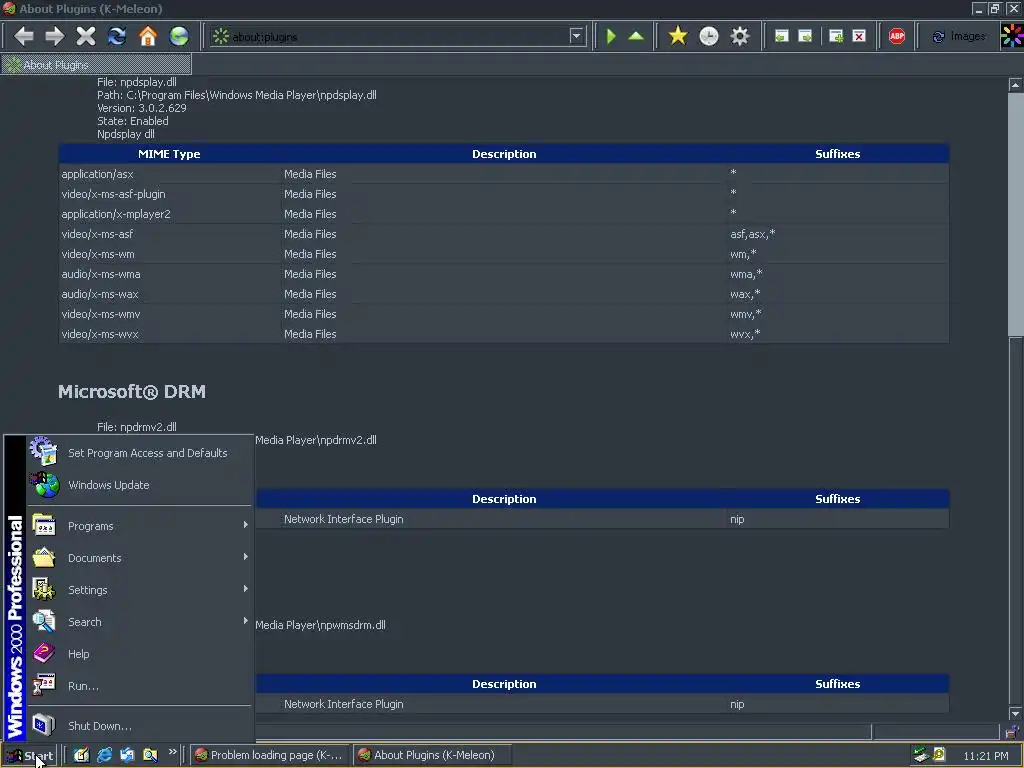Expand the Programs submenu

click(x=139, y=526)
